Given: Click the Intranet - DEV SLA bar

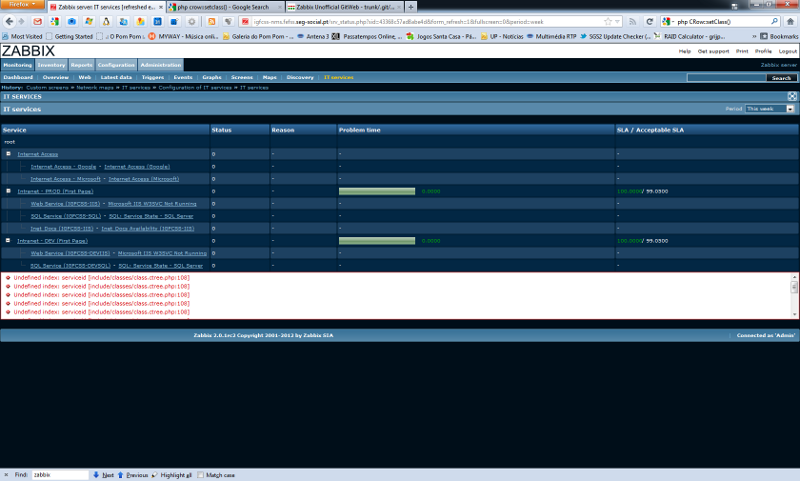Looking at the screenshot, I should [x=377, y=241].
